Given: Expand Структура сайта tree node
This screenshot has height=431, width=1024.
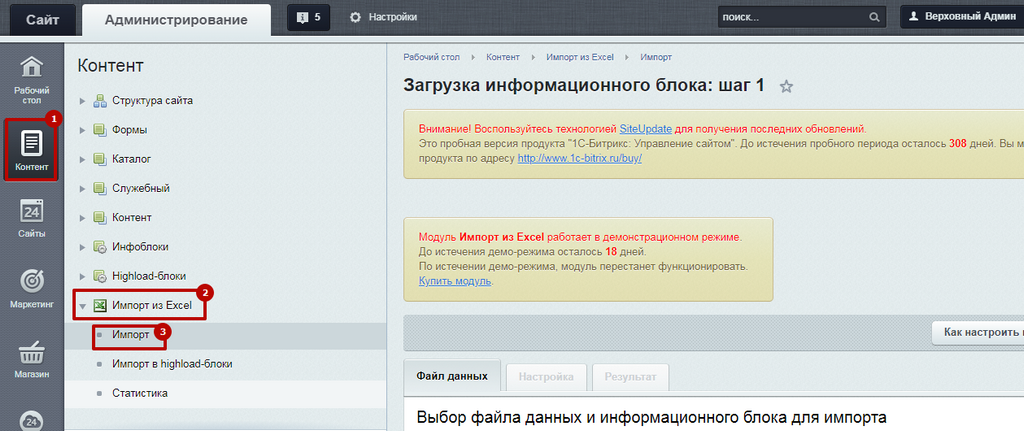Looking at the screenshot, I should (82, 101).
